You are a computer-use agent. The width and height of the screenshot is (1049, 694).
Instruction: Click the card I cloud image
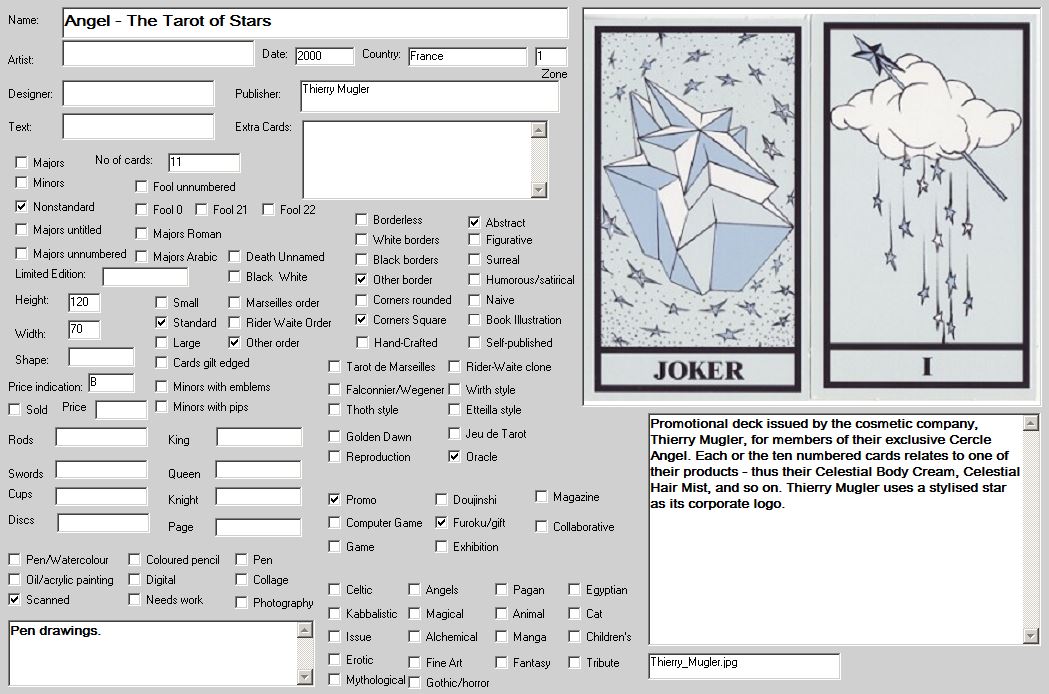tap(925, 206)
